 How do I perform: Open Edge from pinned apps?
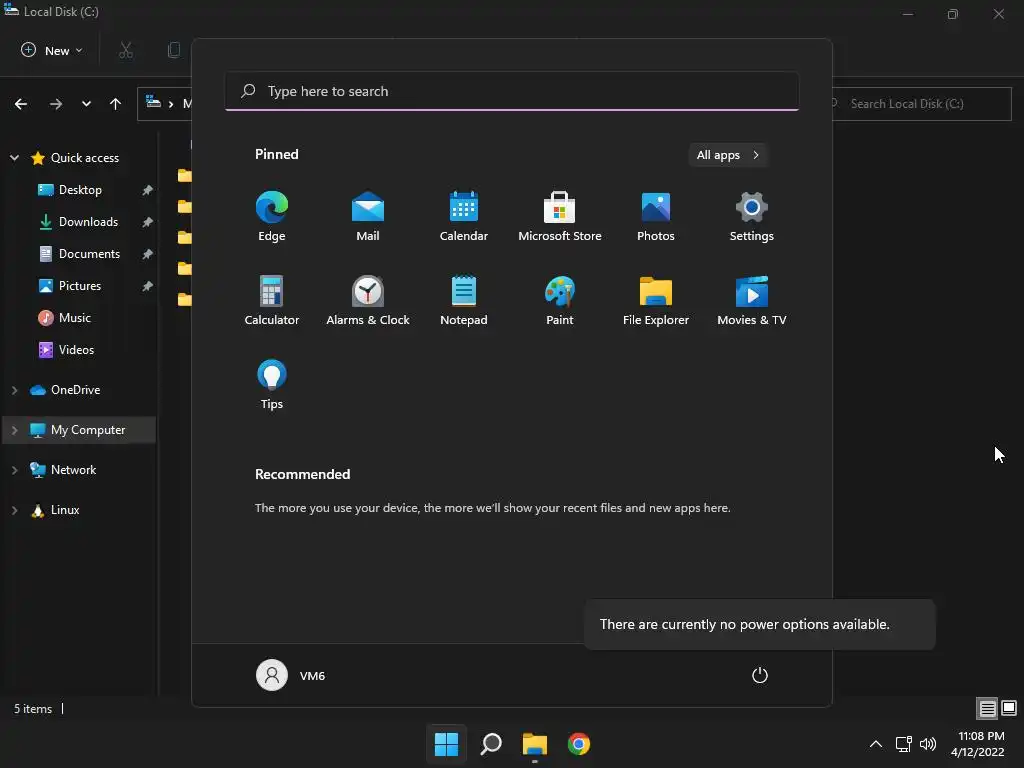pos(272,217)
